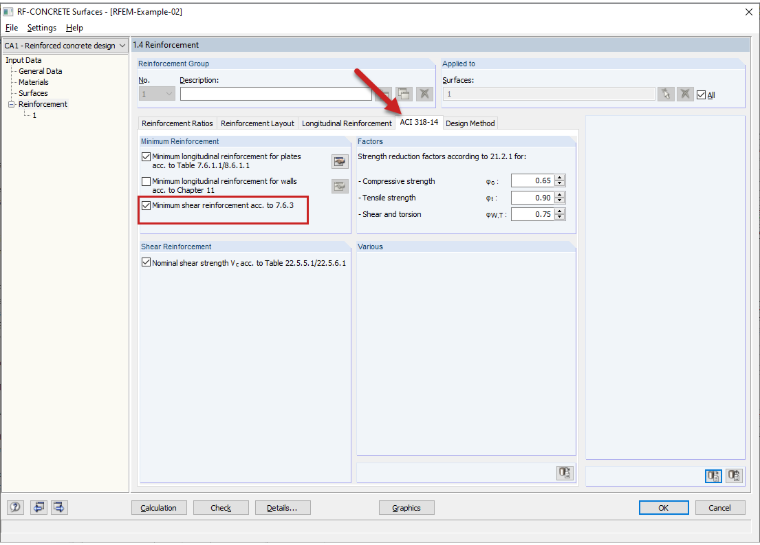Viewport: 760px width, 545px height.
Task: Select the ACI 318-14 tab
Action: (419, 122)
